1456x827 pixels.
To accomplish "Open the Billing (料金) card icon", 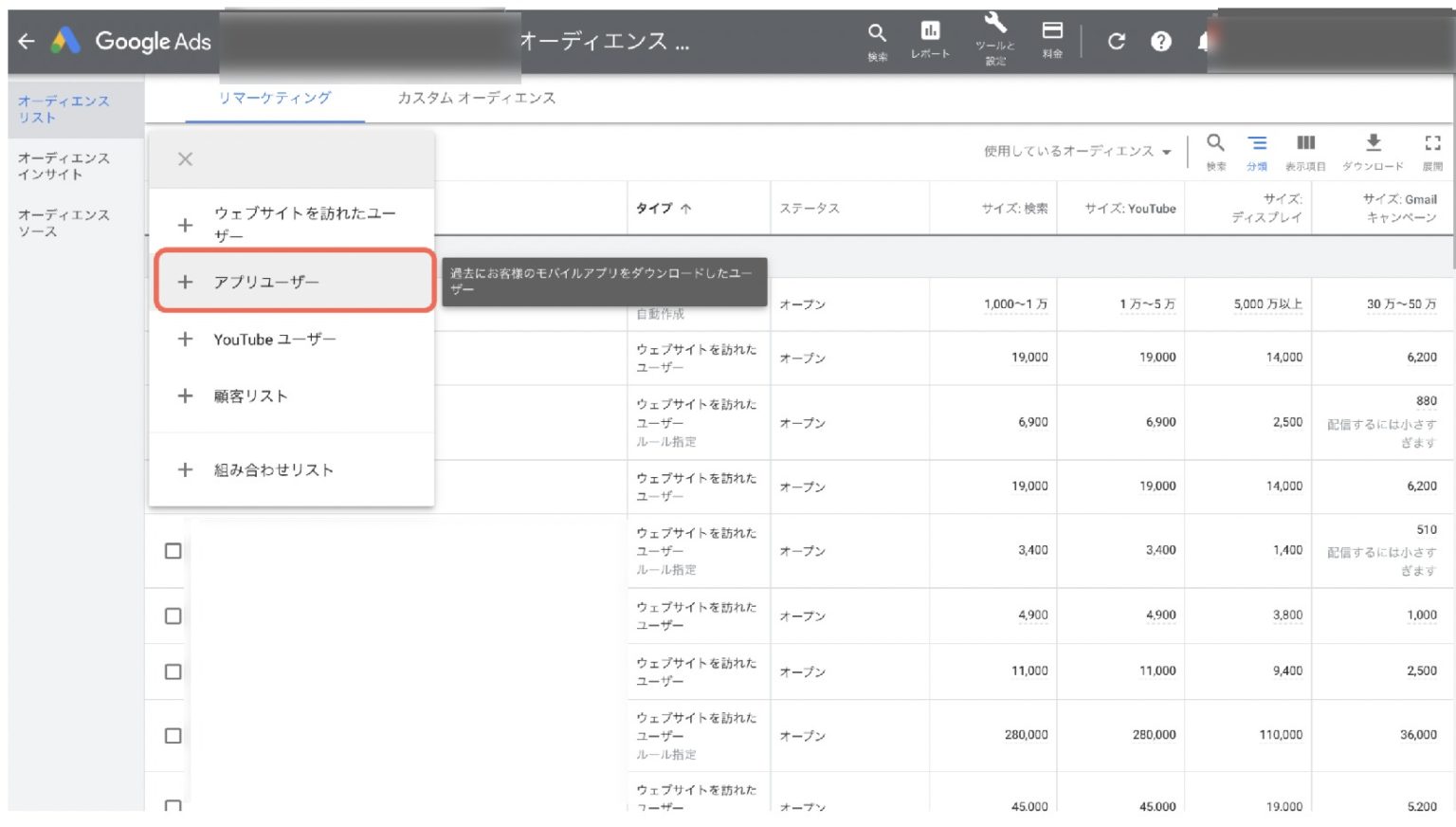I will tap(1052, 31).
